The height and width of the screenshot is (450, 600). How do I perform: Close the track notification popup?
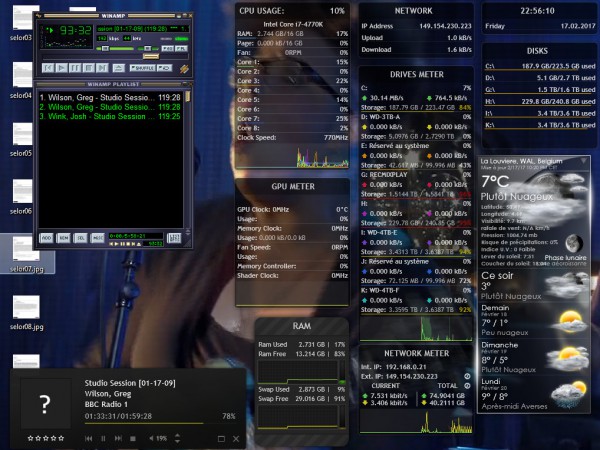pos(236,439)
